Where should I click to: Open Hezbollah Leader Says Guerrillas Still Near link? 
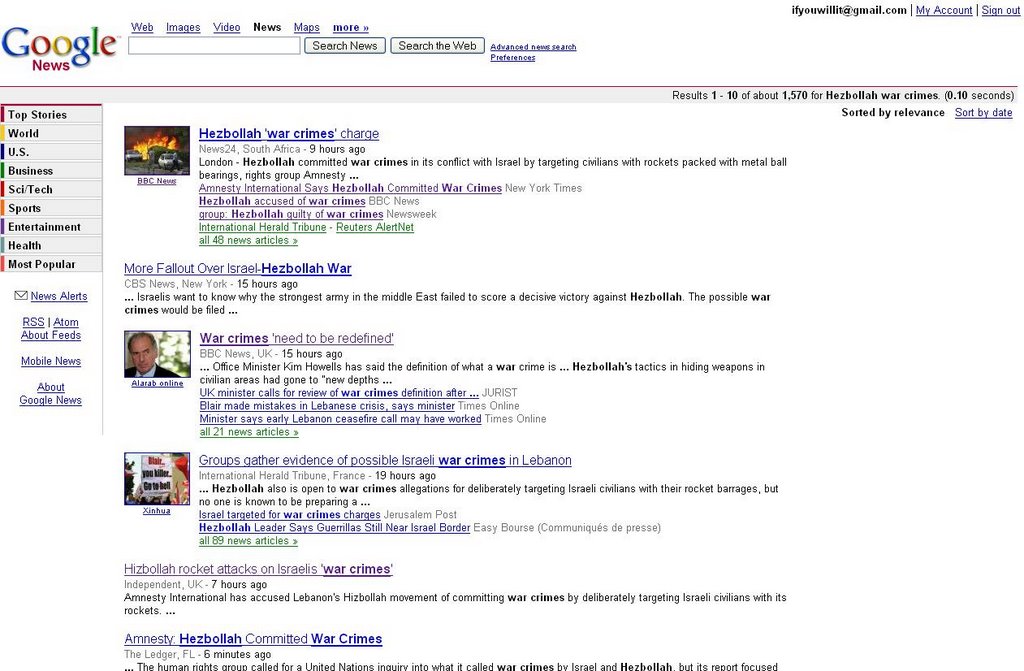(x=334, y=528)
